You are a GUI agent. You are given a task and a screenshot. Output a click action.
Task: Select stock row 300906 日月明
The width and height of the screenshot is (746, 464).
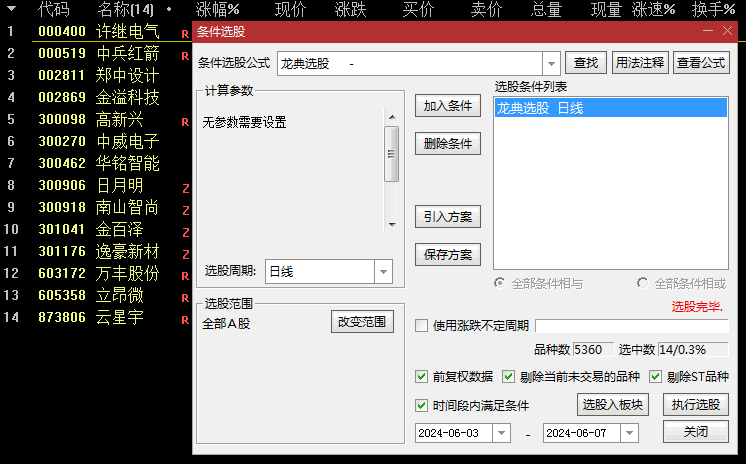(96, 185)
